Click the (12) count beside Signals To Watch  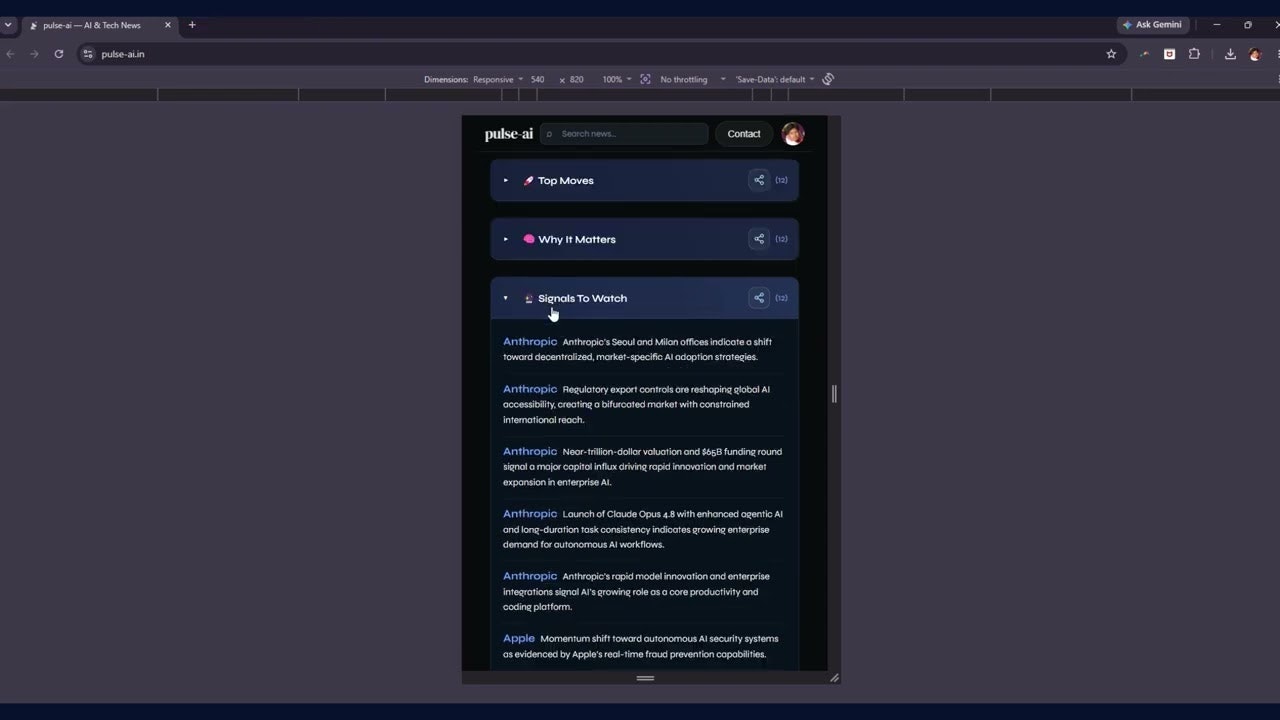pos(781,298)
